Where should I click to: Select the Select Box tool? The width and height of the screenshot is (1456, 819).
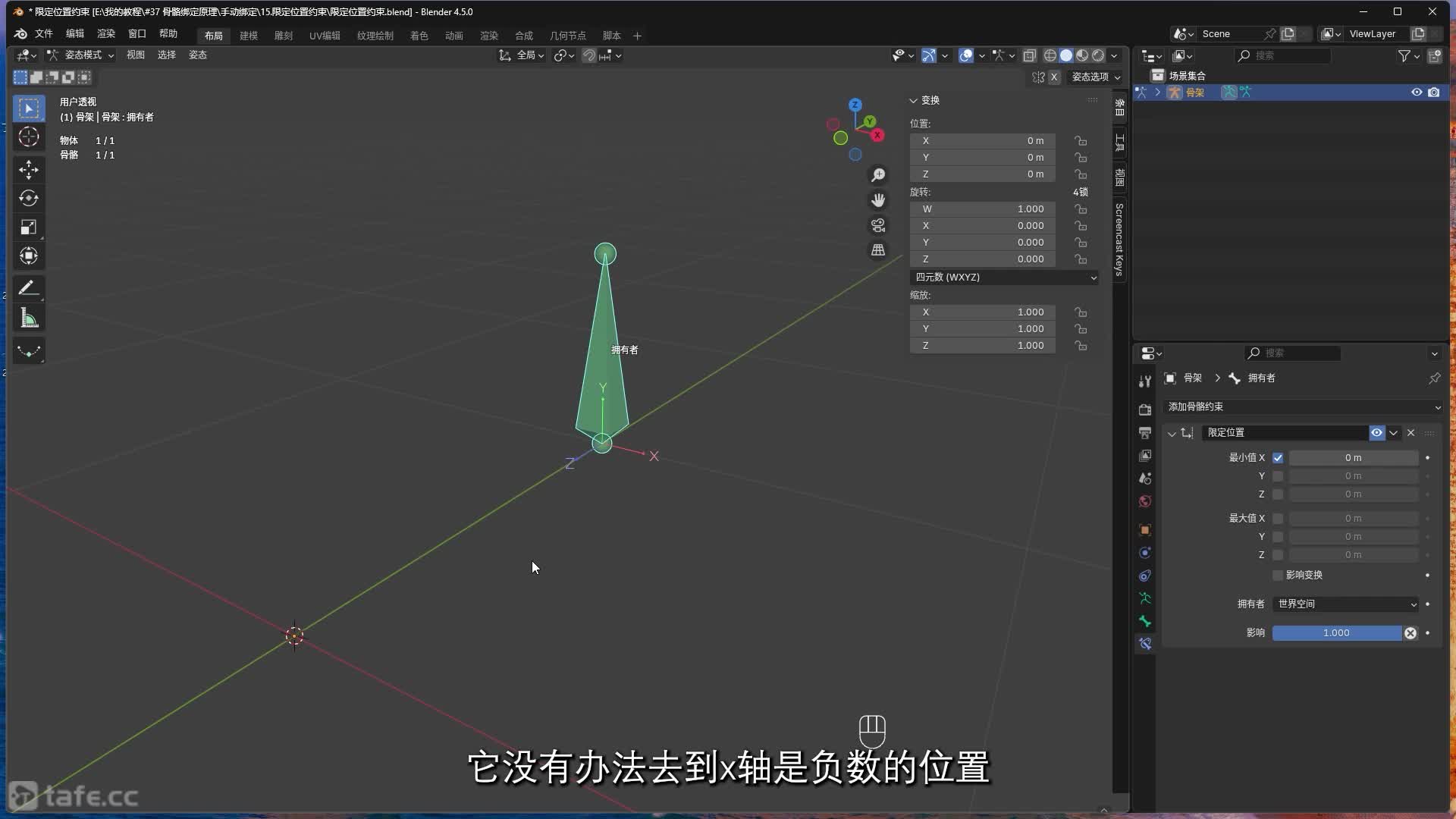(29, 108)
